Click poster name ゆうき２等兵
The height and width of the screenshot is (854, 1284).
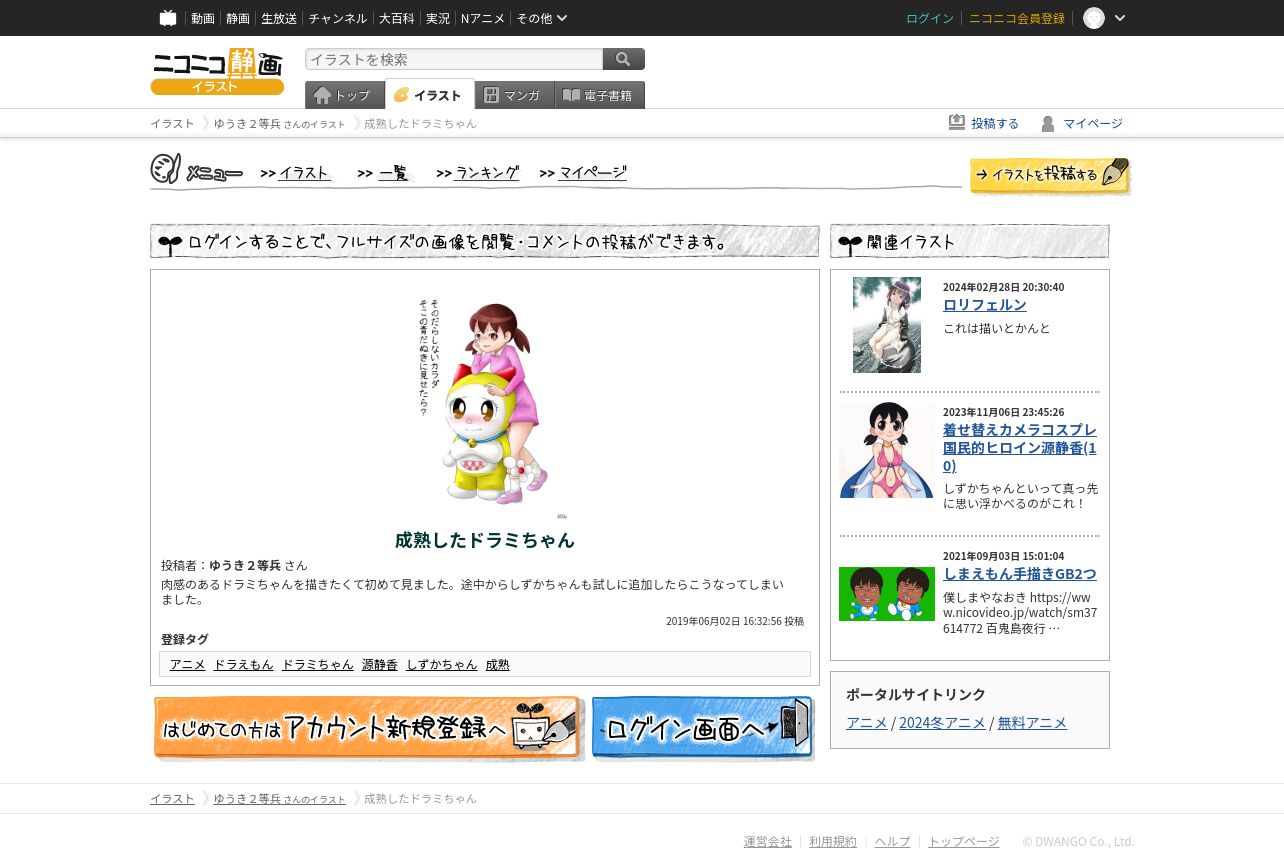tap(245, 565)
